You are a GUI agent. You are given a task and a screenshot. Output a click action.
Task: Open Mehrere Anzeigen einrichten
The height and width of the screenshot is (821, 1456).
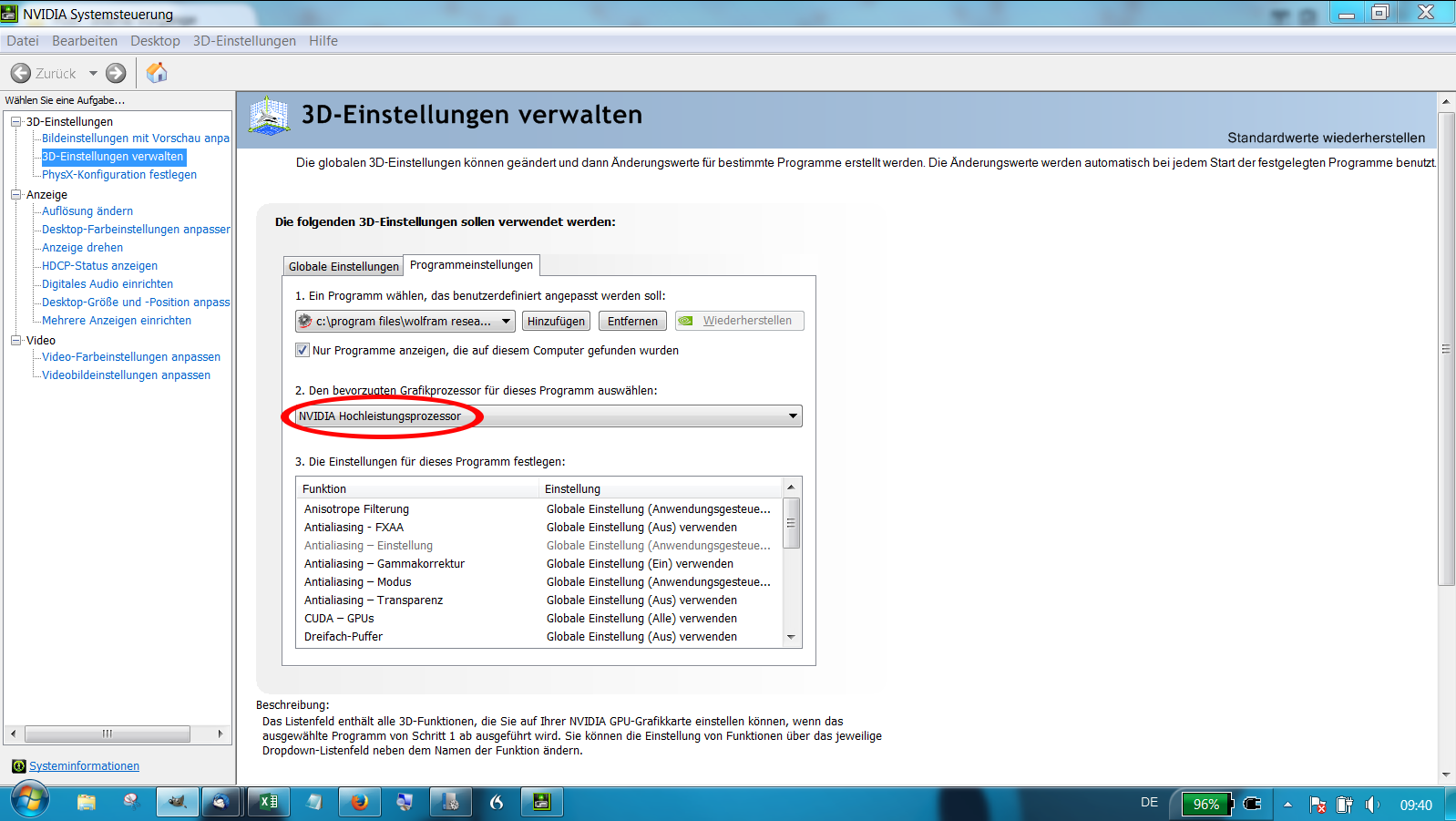117,321
